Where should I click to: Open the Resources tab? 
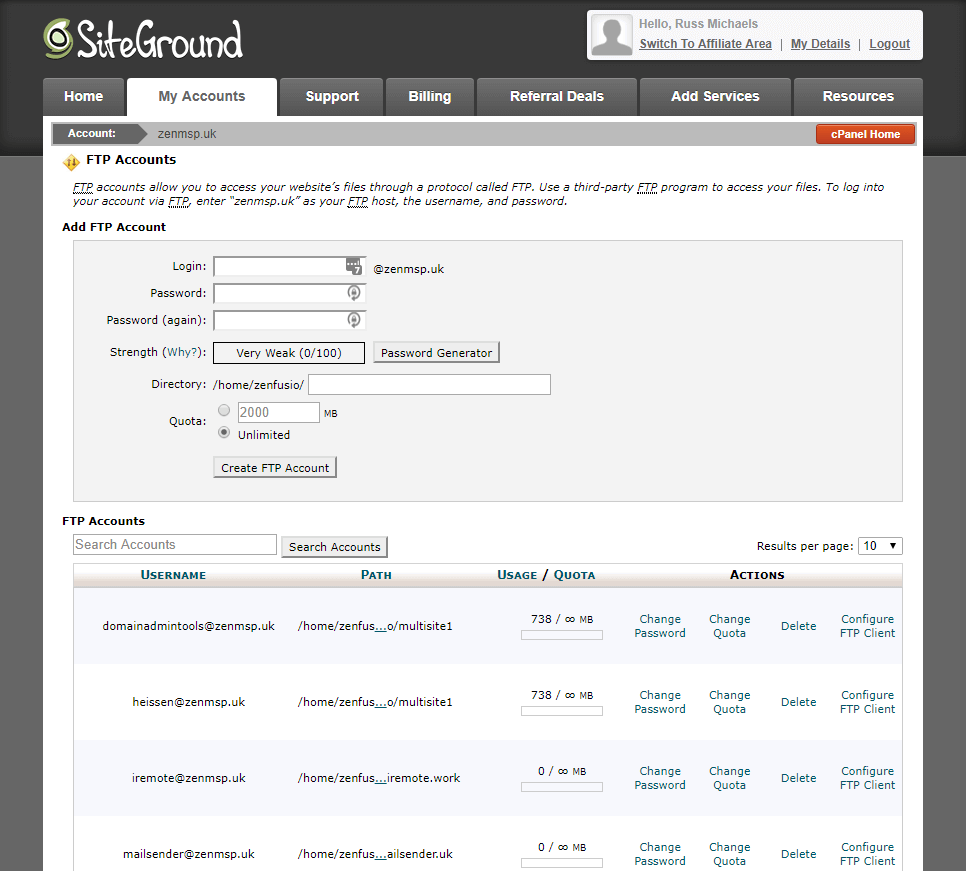click(x=858, y=97)
